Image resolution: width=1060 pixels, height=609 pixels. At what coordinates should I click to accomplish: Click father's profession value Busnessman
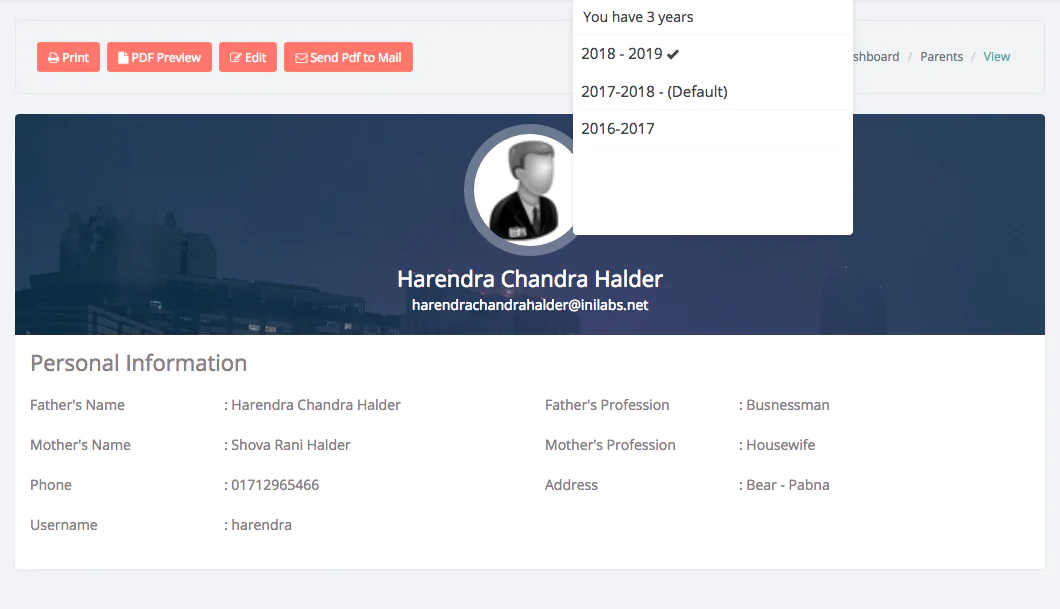point(788,405)
